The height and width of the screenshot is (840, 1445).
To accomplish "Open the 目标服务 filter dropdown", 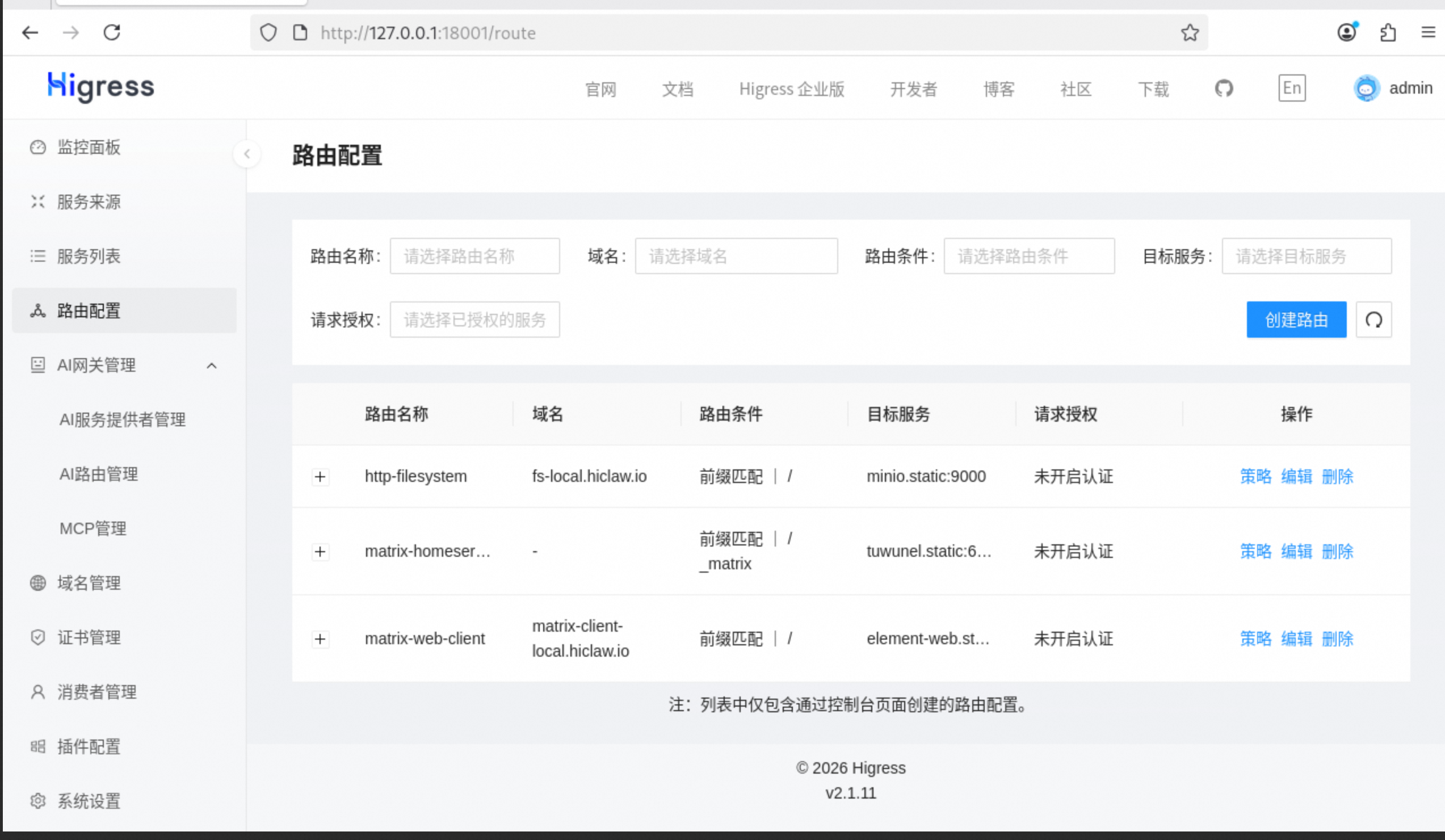I will 1305,256.
